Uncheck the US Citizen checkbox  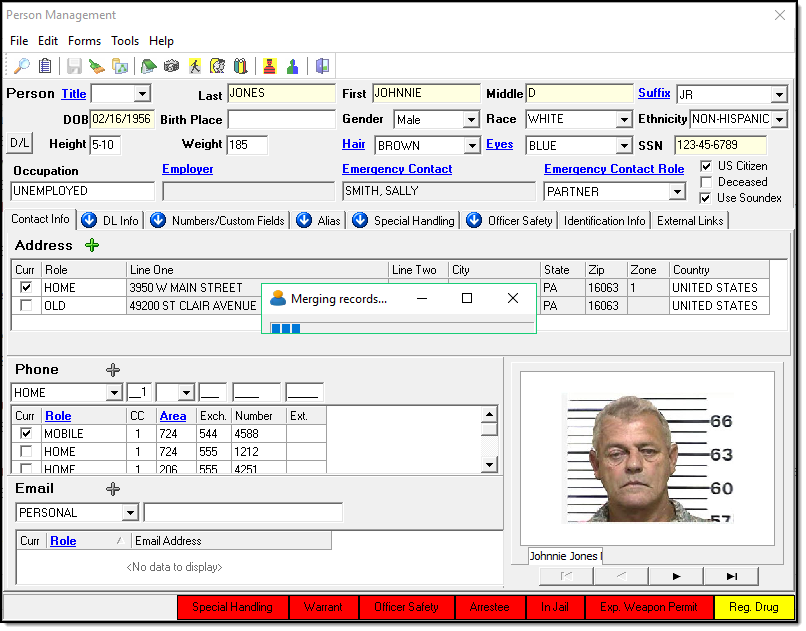tap(706, 166)
